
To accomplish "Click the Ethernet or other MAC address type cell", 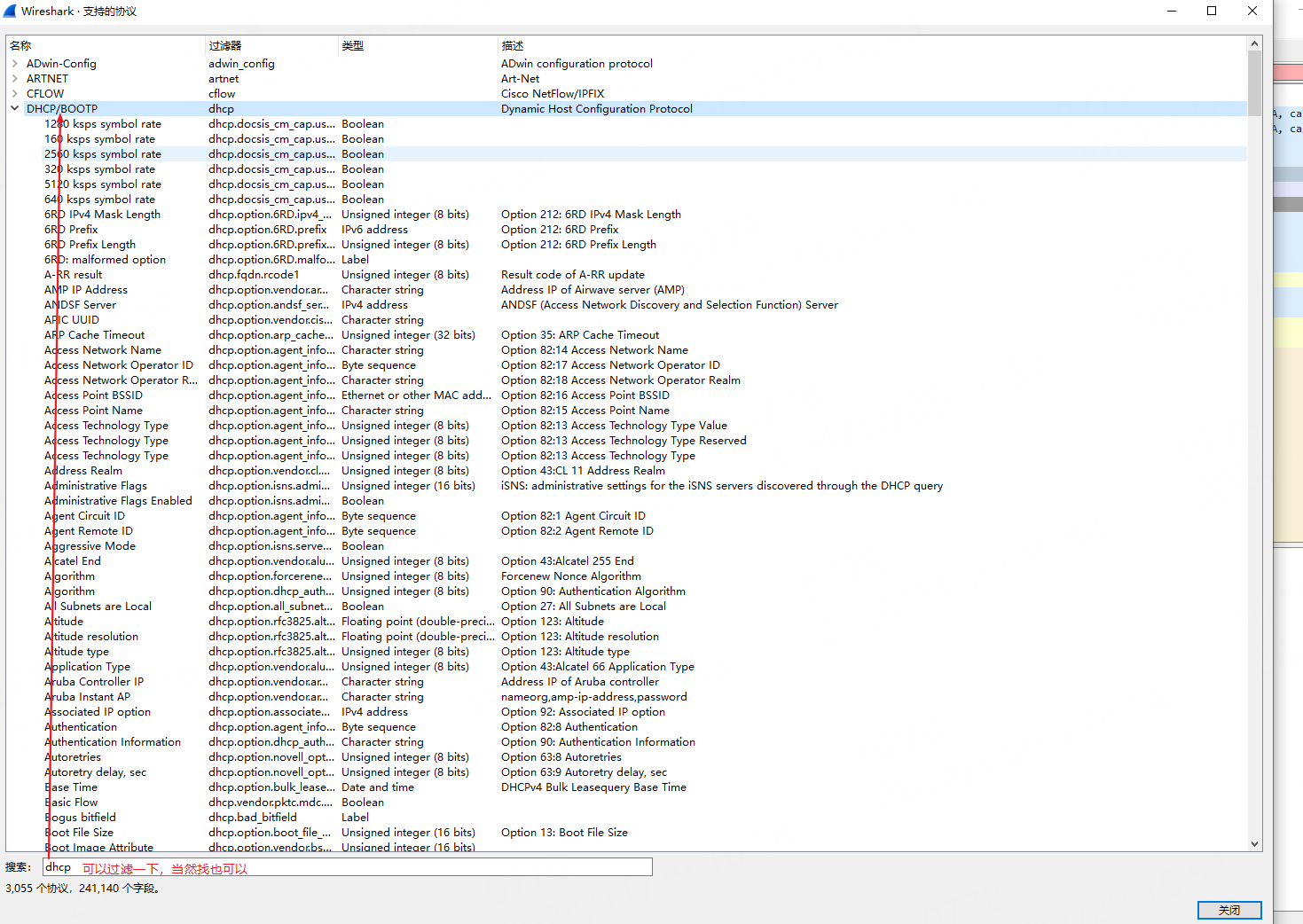I will 417,395.
